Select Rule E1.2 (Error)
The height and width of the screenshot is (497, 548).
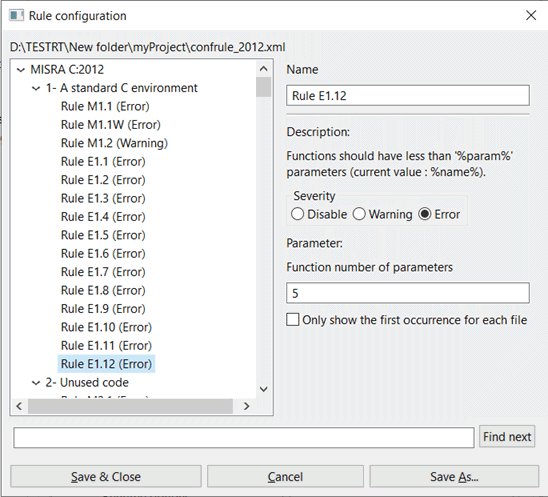pos(103,180)
